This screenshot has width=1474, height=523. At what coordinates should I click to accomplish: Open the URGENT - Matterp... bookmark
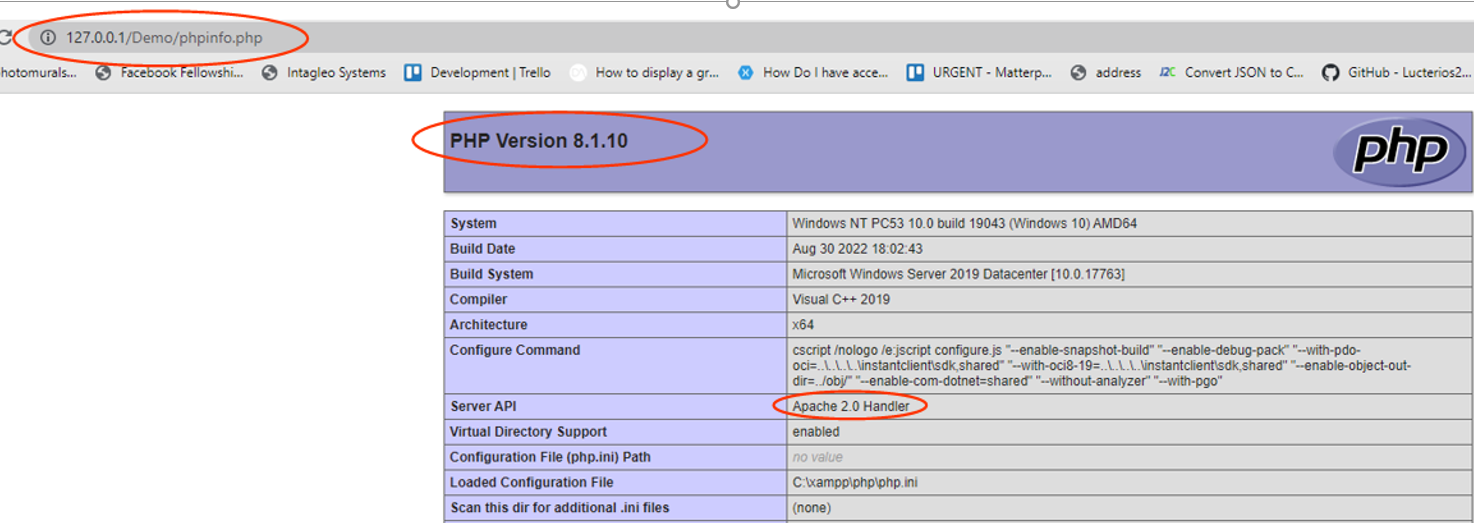tap(992, 72)
